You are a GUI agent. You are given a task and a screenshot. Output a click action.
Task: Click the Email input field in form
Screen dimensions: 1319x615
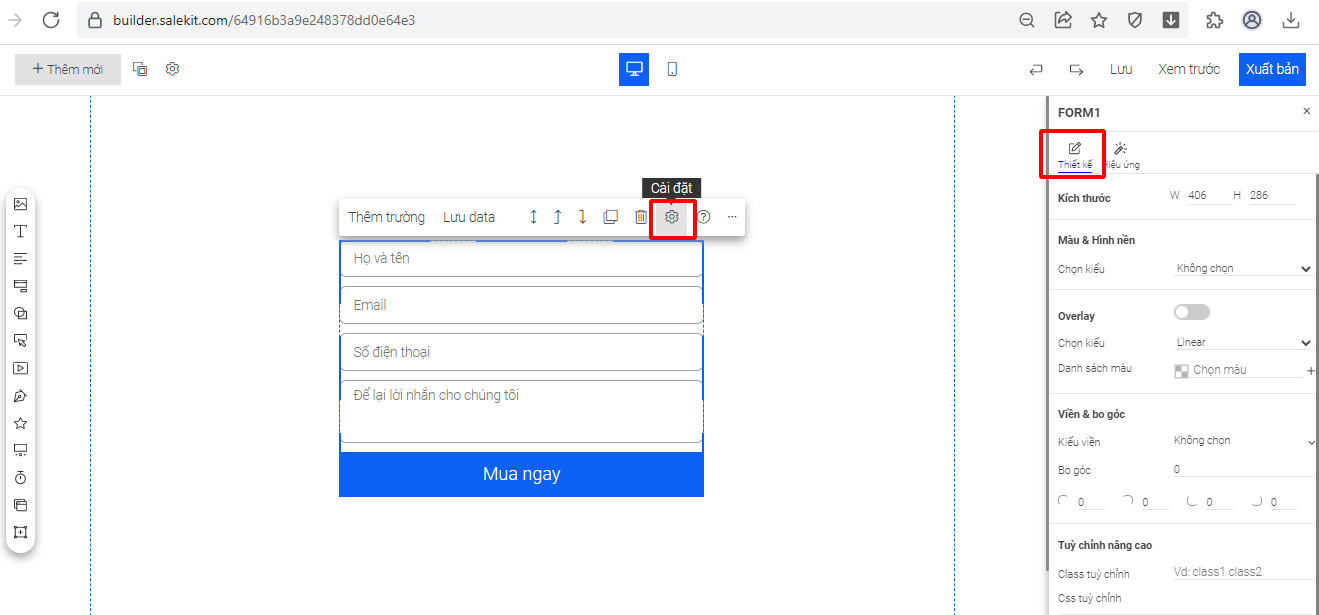(521, 305)
